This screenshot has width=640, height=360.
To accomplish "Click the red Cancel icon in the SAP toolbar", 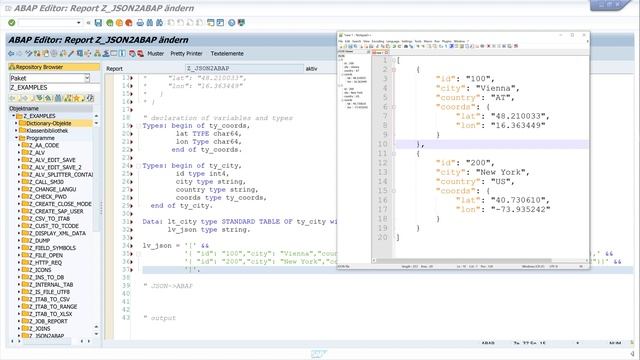I will point(129,23).
